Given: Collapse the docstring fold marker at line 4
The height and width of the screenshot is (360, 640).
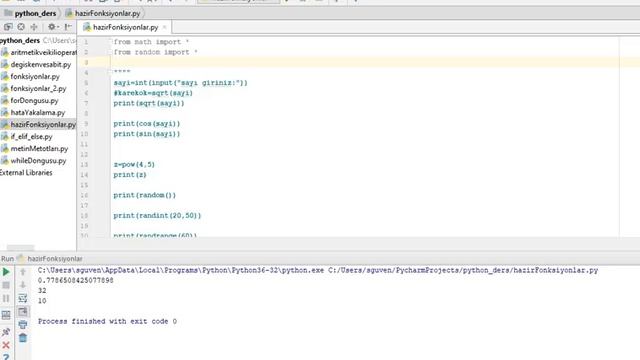Looking at the screenshot, I should [110, 72].
